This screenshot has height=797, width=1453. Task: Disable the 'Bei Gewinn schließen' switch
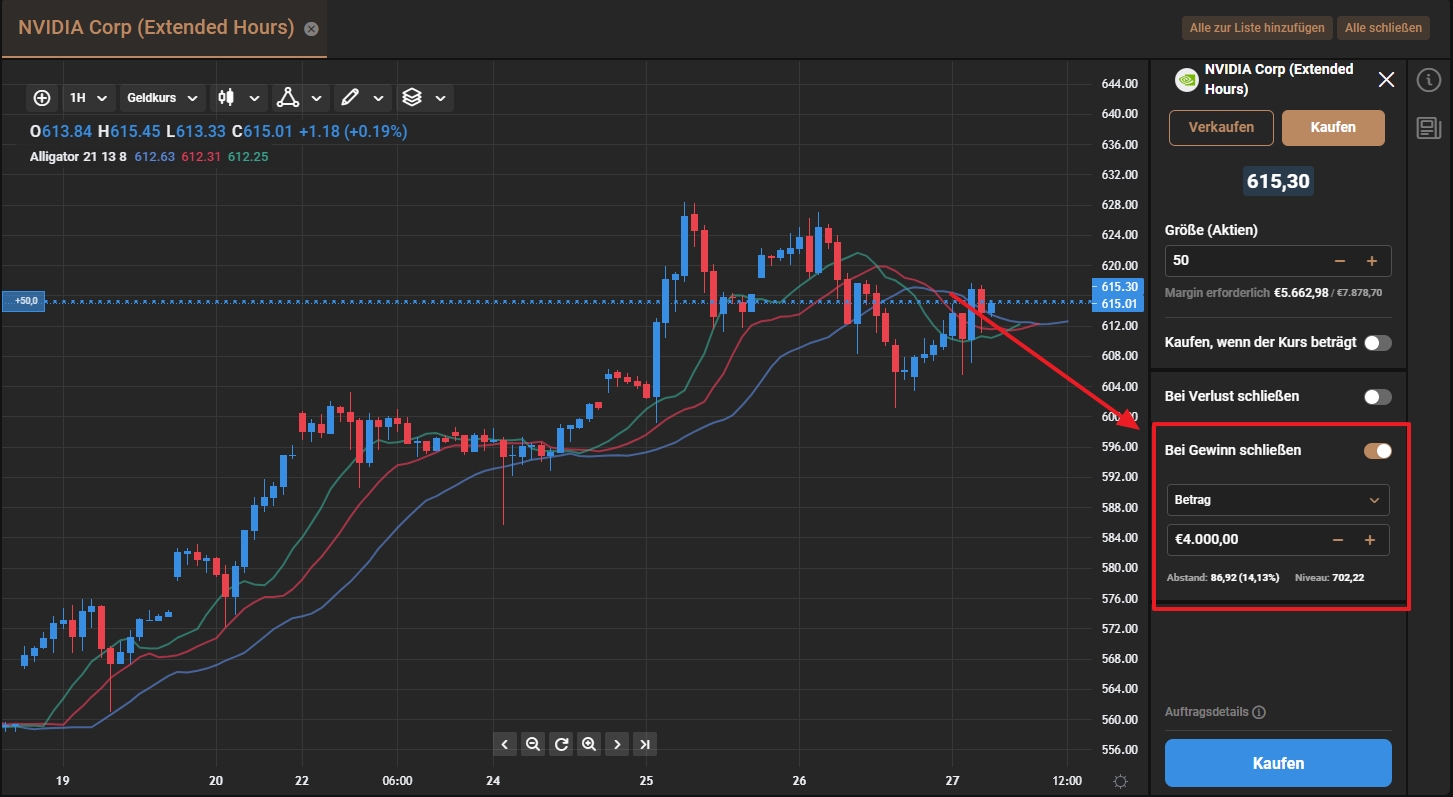coord(1377,451)
